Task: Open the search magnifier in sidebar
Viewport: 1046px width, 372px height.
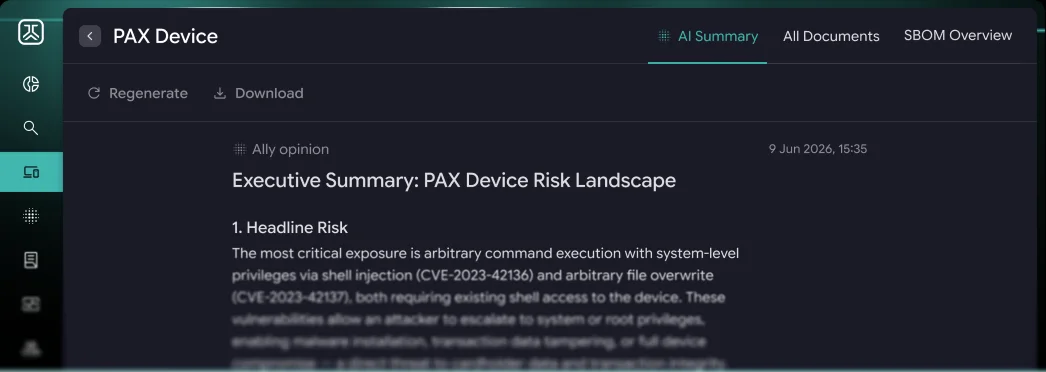Action: (31, 128)
